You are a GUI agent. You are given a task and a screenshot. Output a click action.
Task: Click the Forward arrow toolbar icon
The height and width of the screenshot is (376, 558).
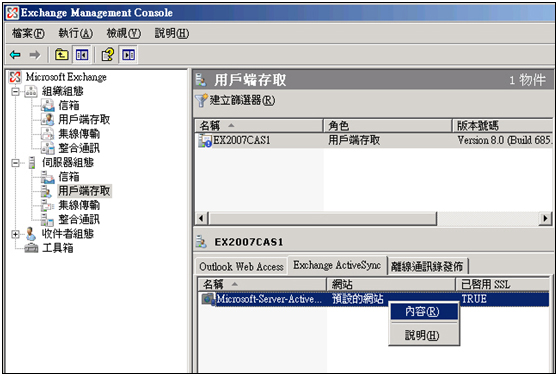click(35, 55)
